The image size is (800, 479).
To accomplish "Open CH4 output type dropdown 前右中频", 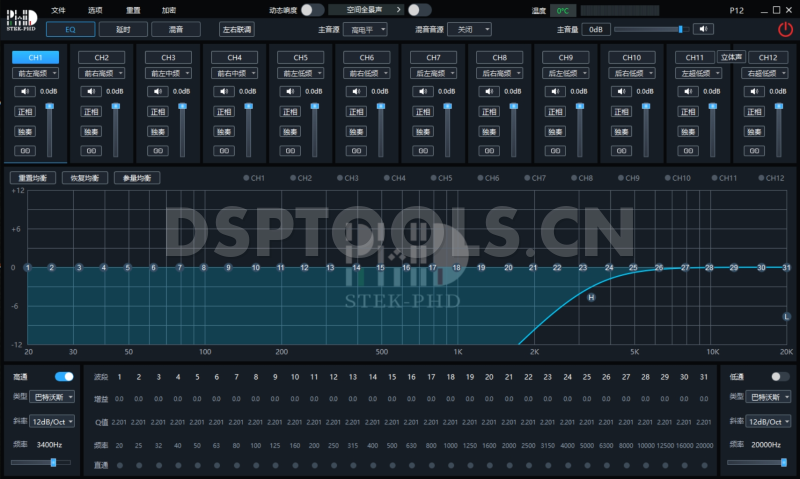I will [x=234, y=73].
